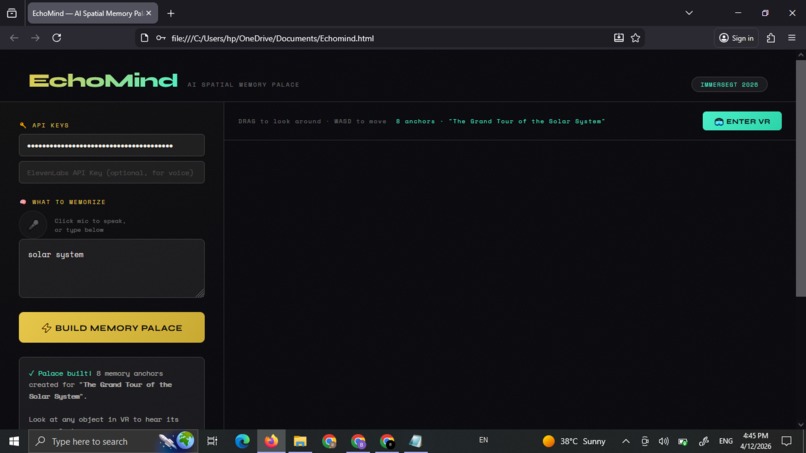Focus the masked API key field
The width and height of the screenshot is (806, 453).
click(x=112, y=146)
